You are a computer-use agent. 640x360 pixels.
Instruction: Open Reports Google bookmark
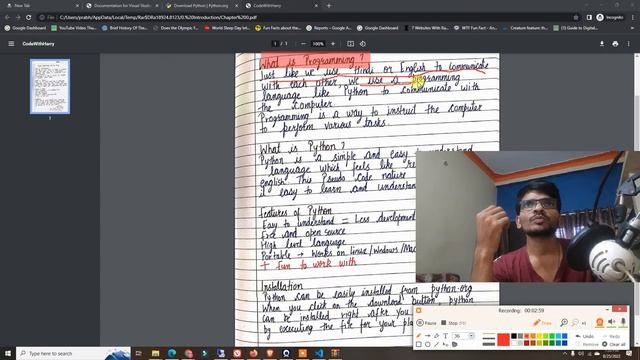[329, 28]
